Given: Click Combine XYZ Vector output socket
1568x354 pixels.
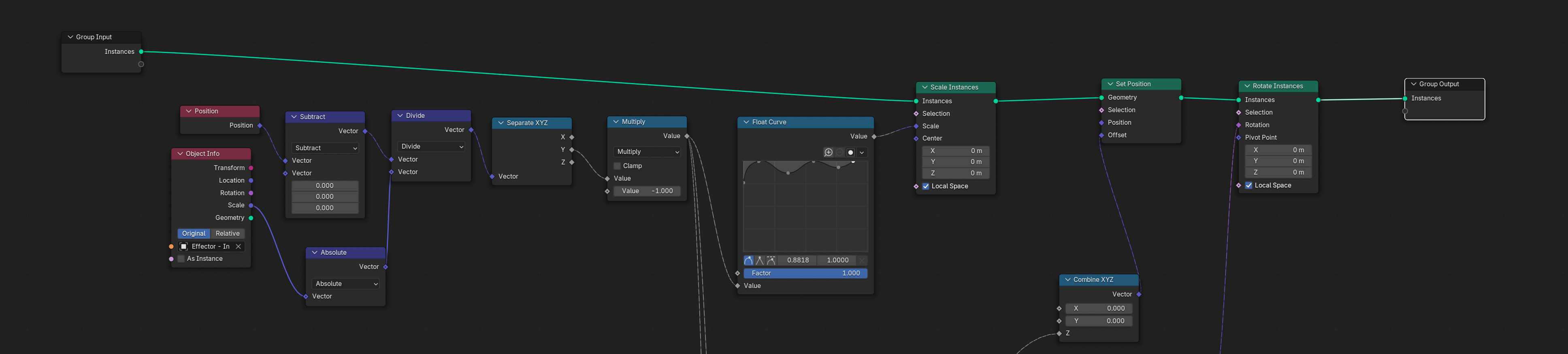Looking at the screenshot, I should tap(1139, 295).
